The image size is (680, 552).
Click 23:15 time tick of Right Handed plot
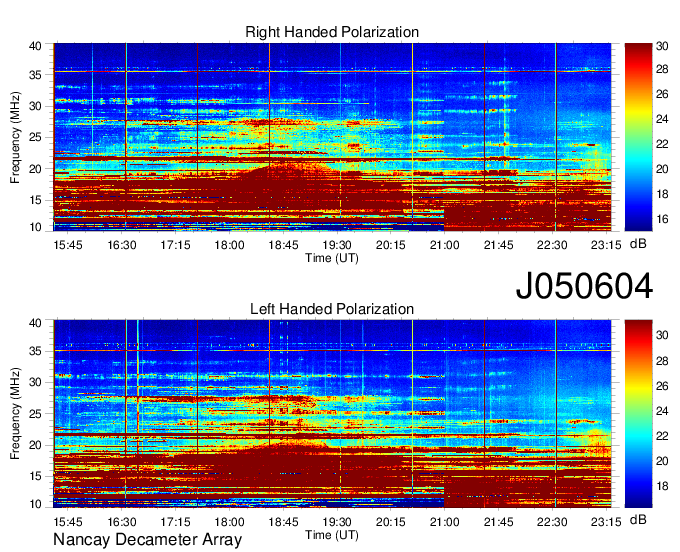606,245
